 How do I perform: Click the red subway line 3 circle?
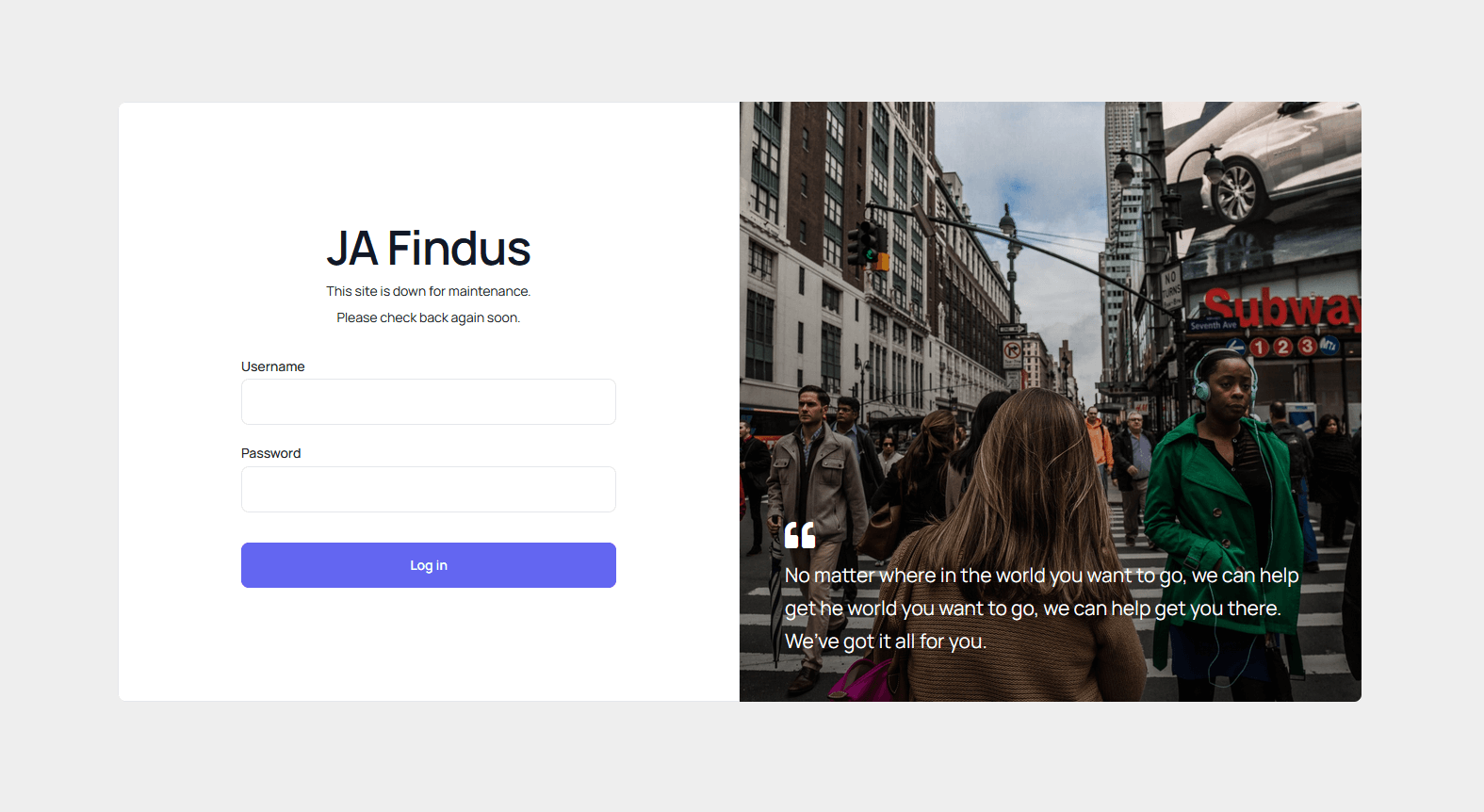point(1307,346)
